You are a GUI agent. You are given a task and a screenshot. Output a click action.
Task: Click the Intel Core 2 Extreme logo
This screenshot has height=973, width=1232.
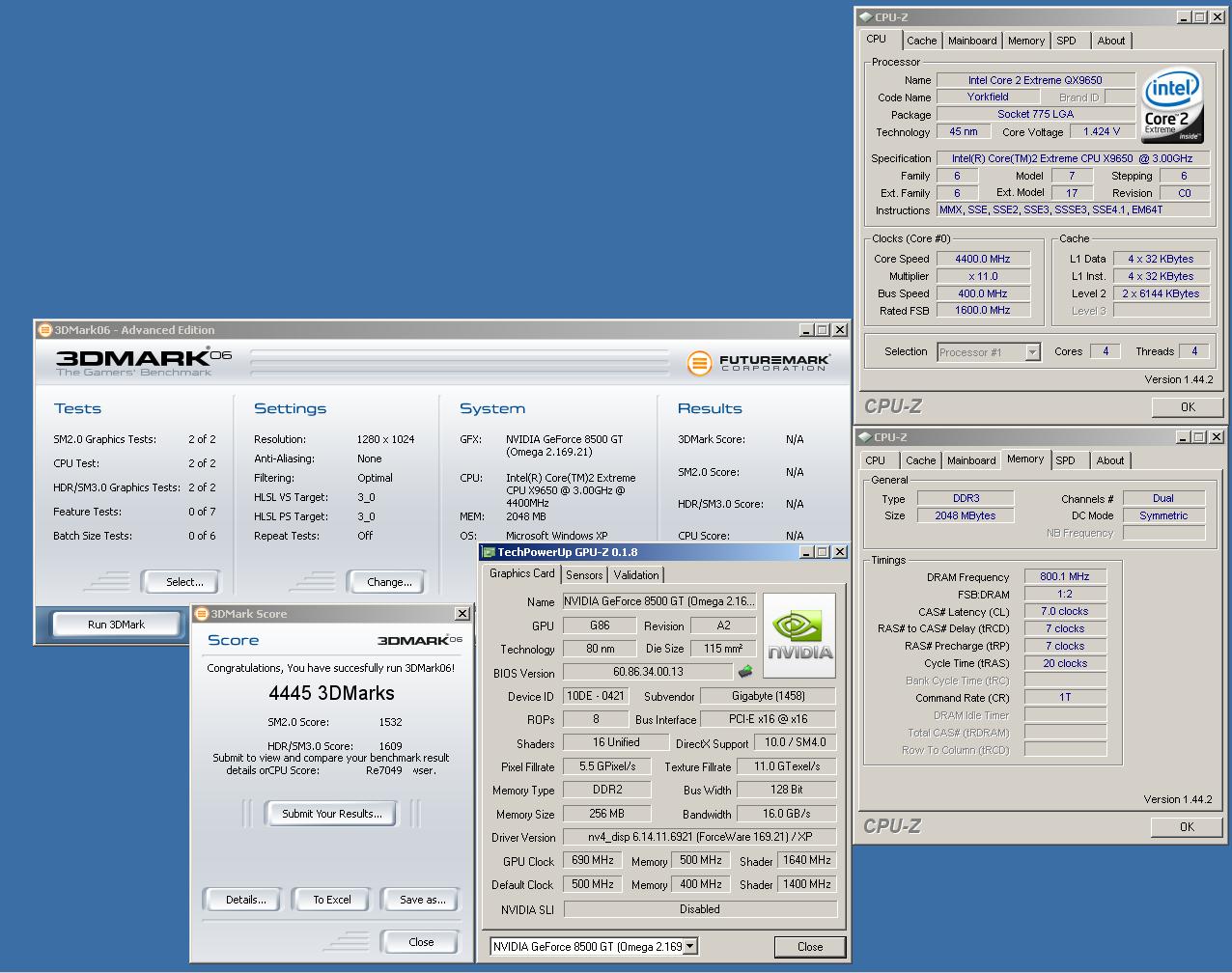pos(1172,104)
